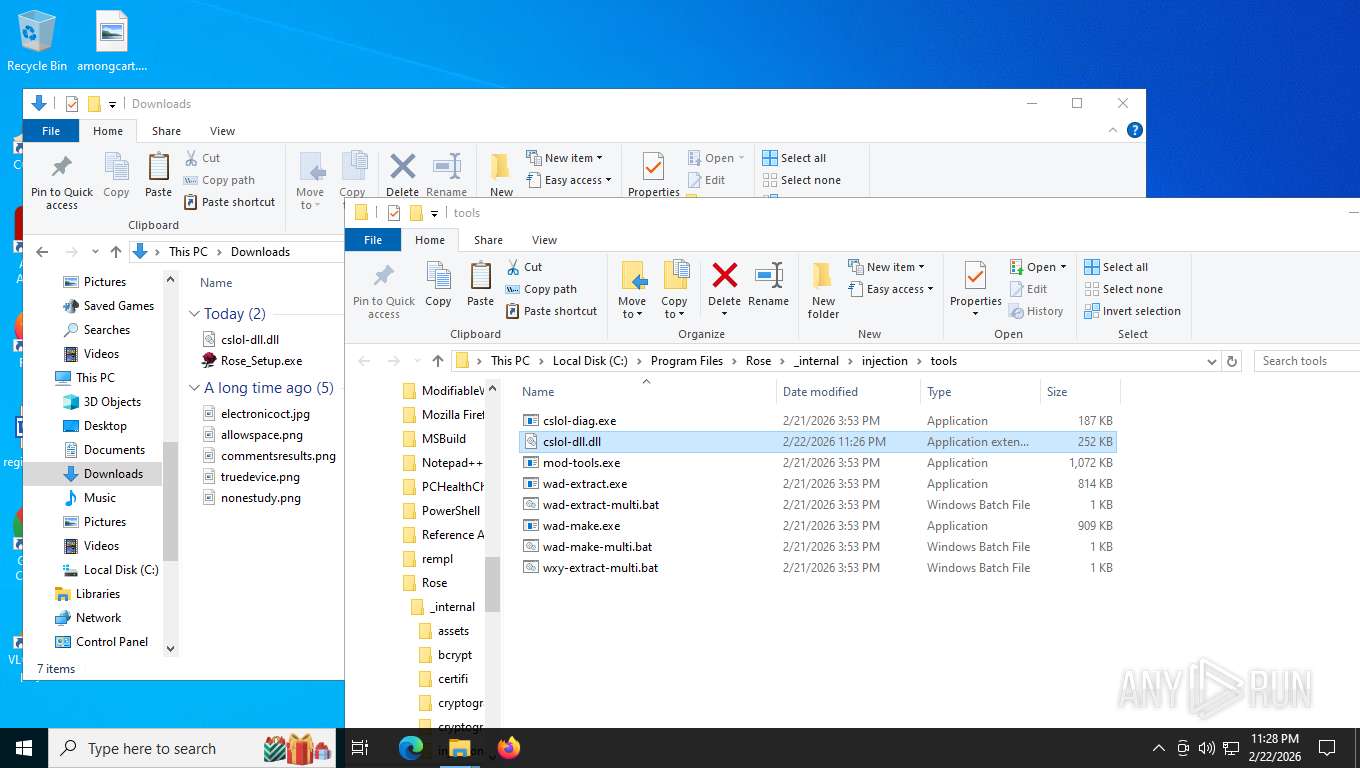Open File tab in Downloads window
Image resolution: width=1360 pixels, height=768 pixels.
(51, 131)
